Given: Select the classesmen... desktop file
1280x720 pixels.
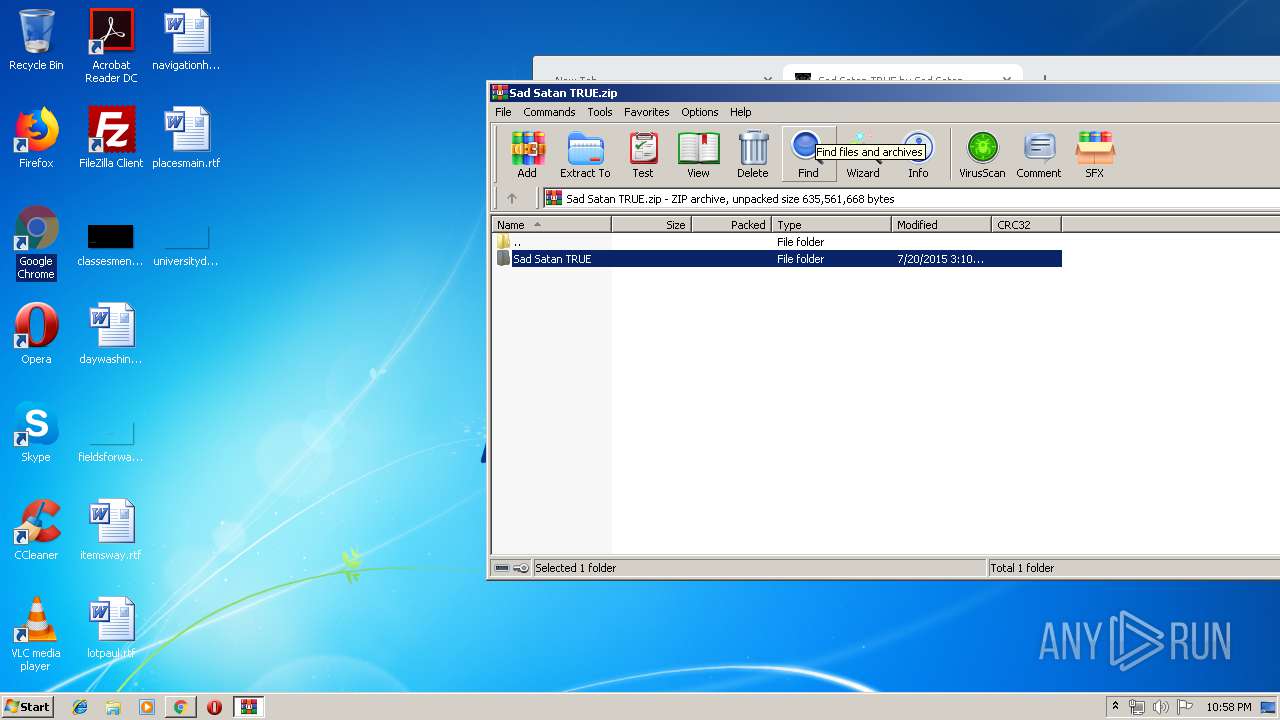Looking at the screenshot, I should click(111, 245).
